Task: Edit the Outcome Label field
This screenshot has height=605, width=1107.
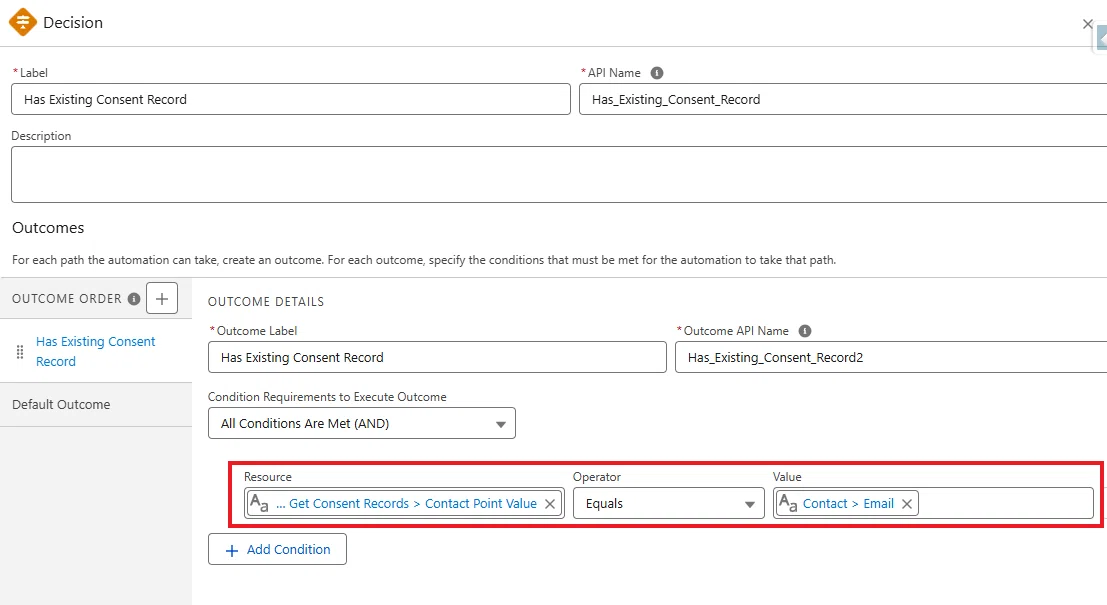Action: tap(437, 357)
